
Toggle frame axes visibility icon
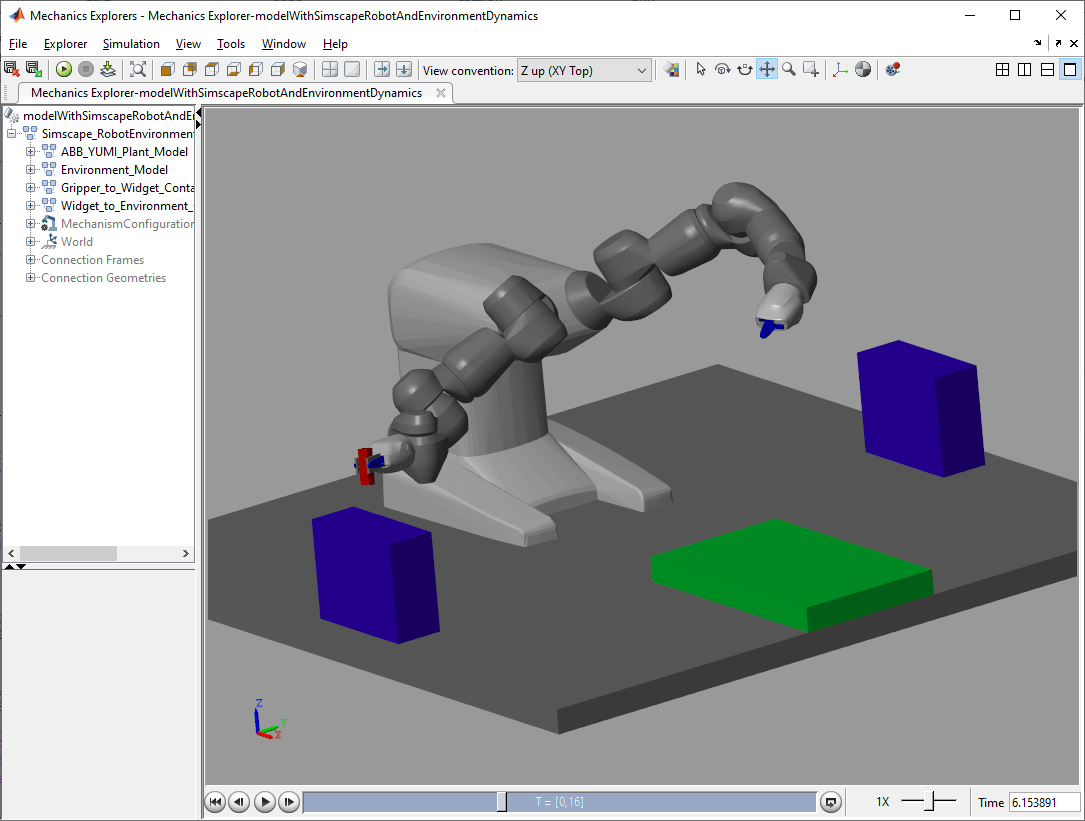pyautogui.click(x=840, y=69)
